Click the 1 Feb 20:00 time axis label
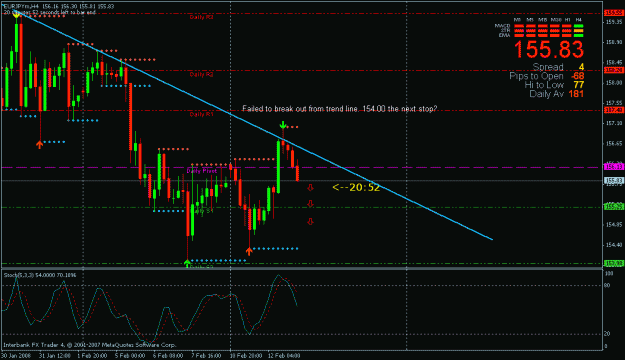This screenshot has height=360, width=625. coord(92,356)
